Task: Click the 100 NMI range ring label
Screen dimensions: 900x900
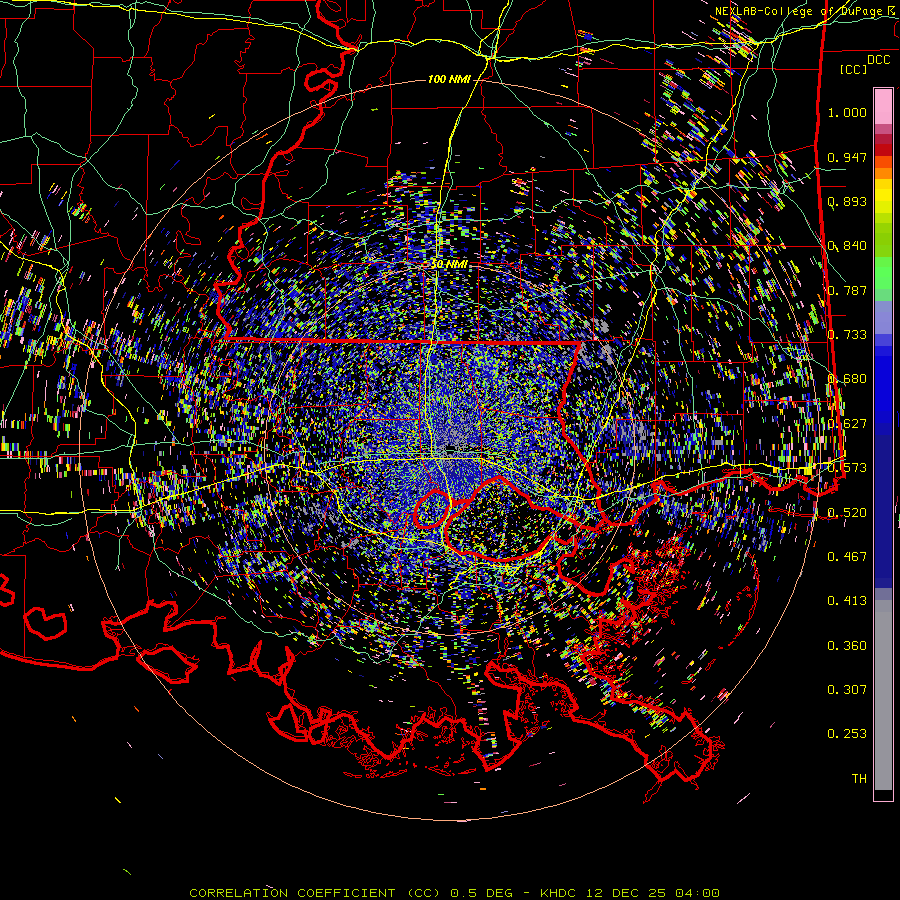Action: click(x=449, y=79)
